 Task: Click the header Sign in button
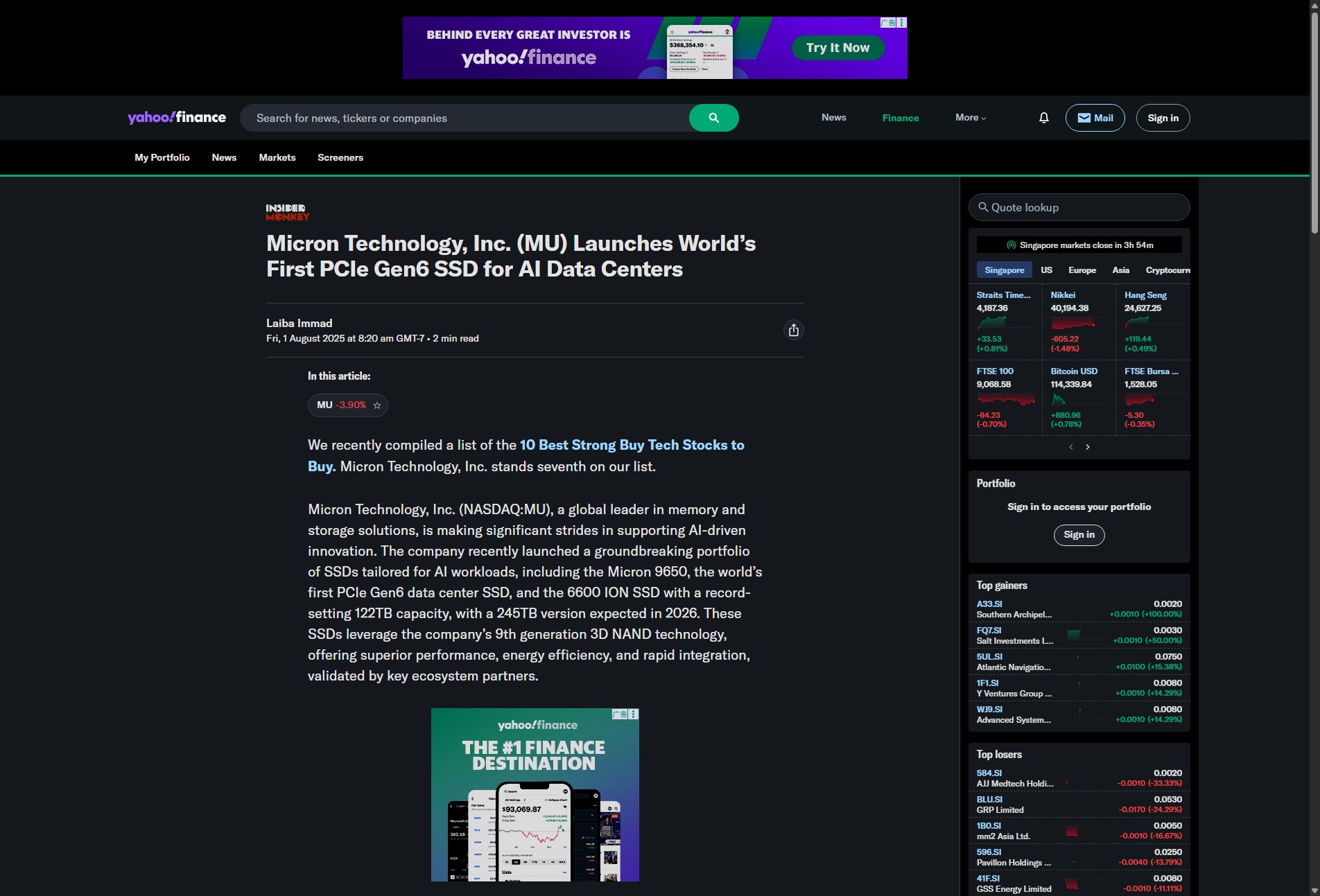pos(1163,118)
